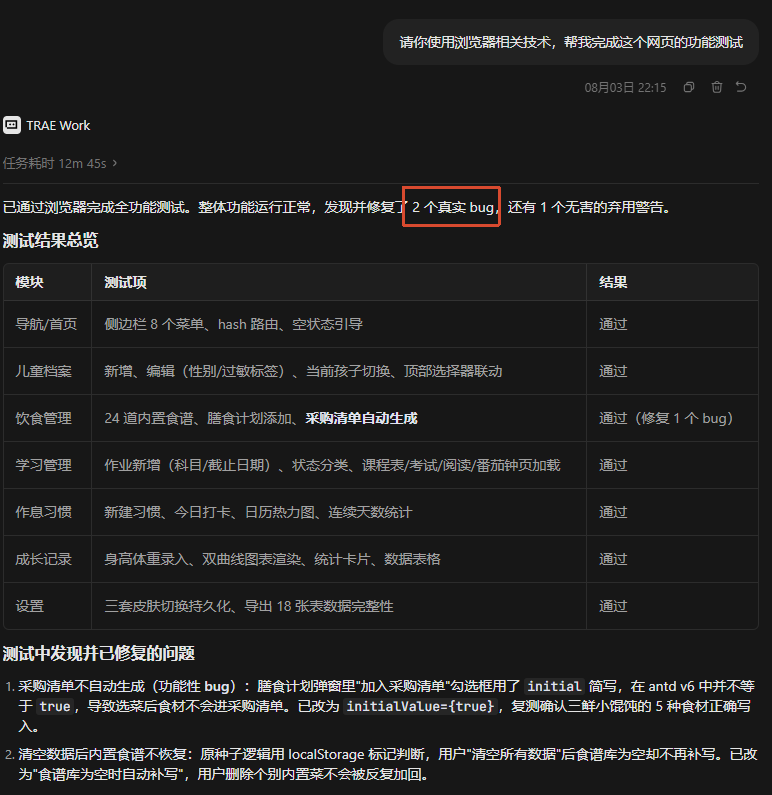Click the highlighted 2 个真实 bug text
This screenshot has height=795, width=772.
pos(453,207)
